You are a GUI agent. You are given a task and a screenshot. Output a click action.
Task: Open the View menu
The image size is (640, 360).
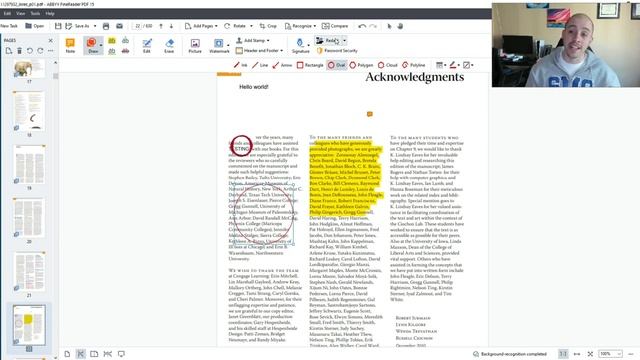[20, 13]
